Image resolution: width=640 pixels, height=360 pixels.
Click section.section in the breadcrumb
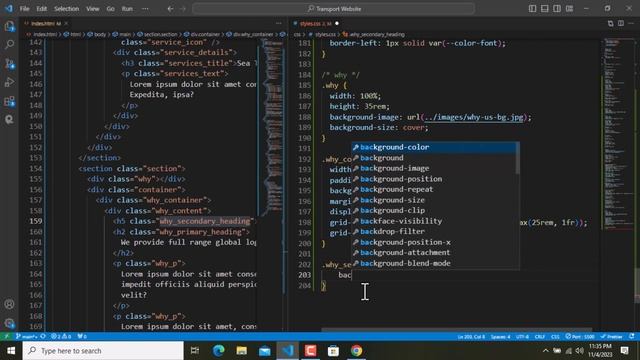tap(160, 34)
